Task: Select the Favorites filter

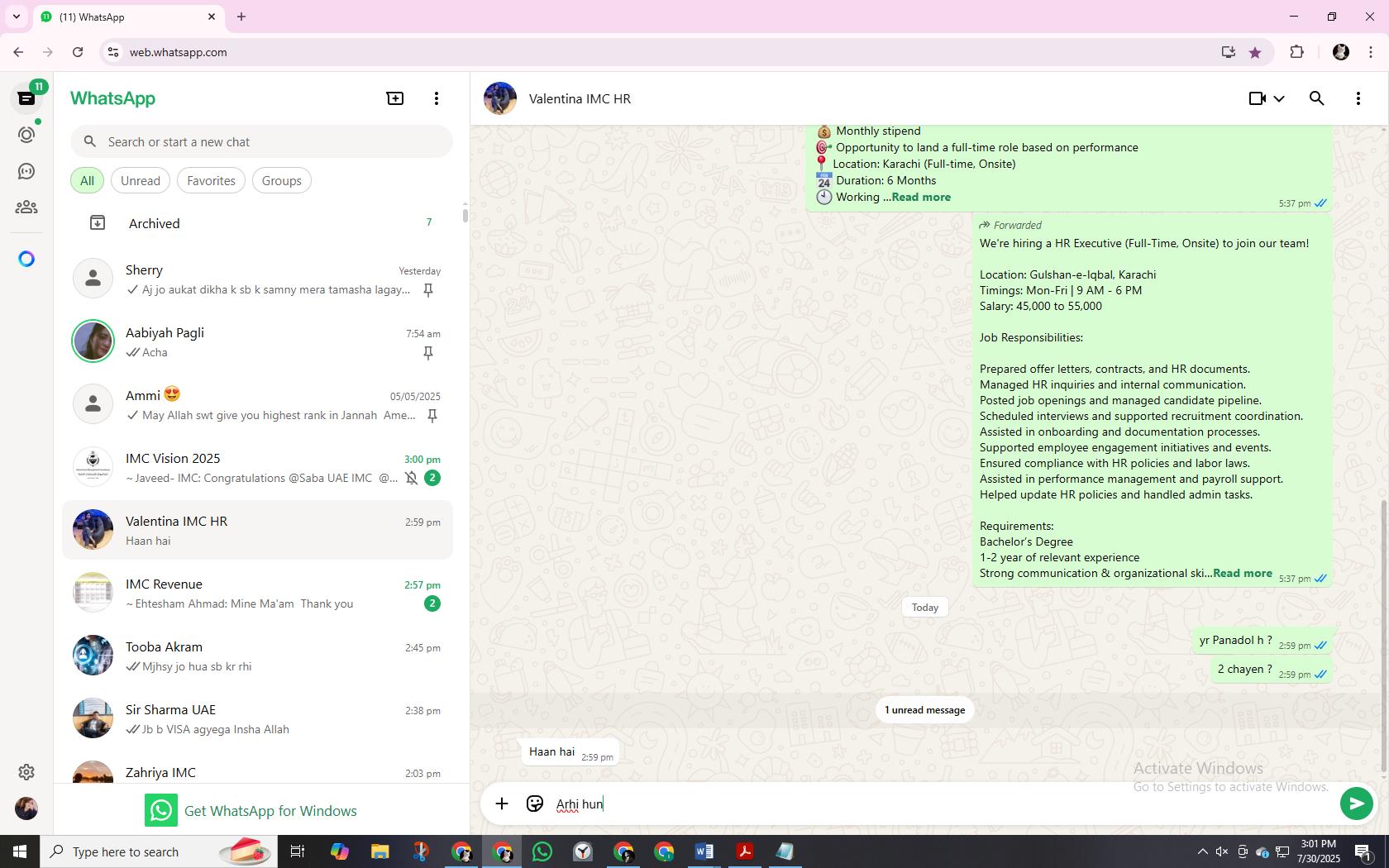Action: [x=211, y=181]
